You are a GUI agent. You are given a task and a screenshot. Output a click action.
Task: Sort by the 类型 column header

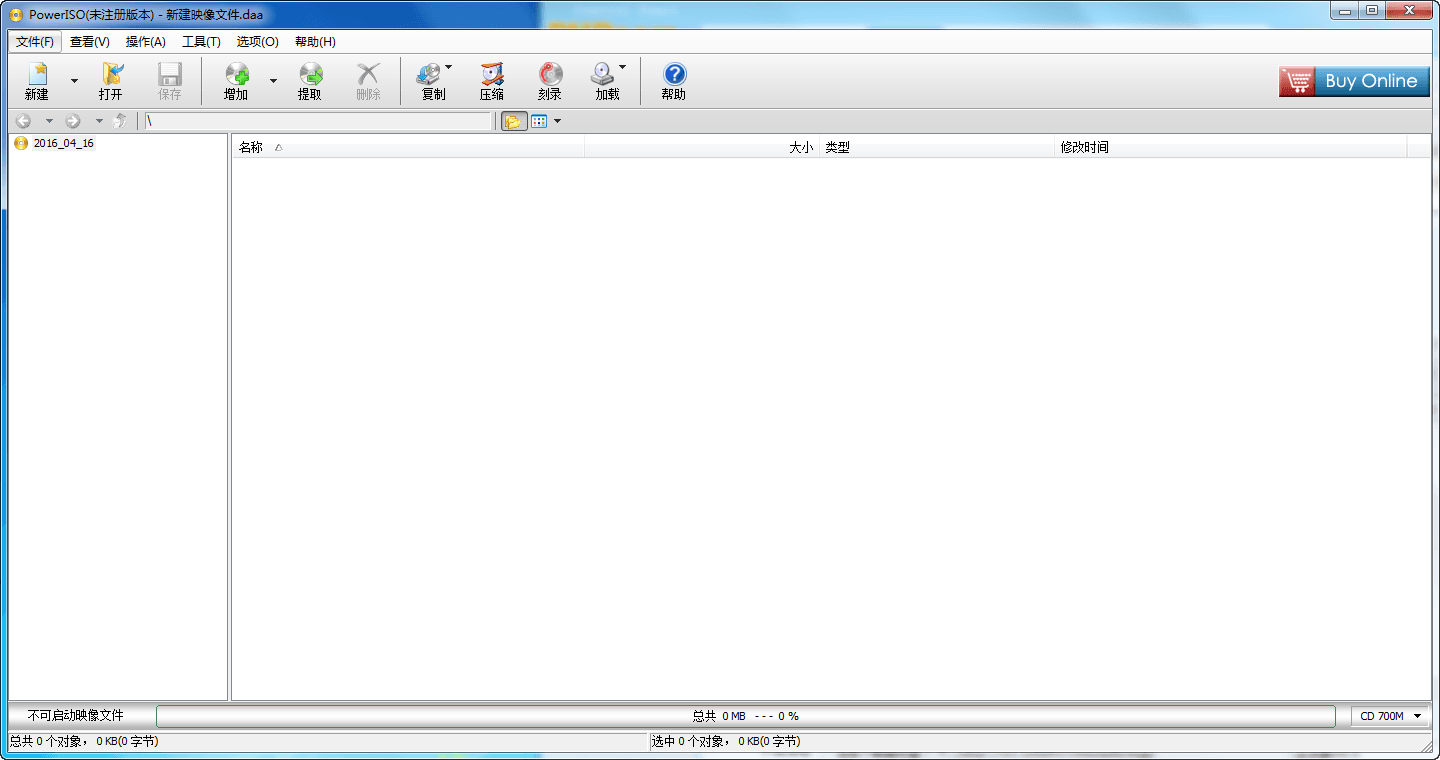[938, 147]
